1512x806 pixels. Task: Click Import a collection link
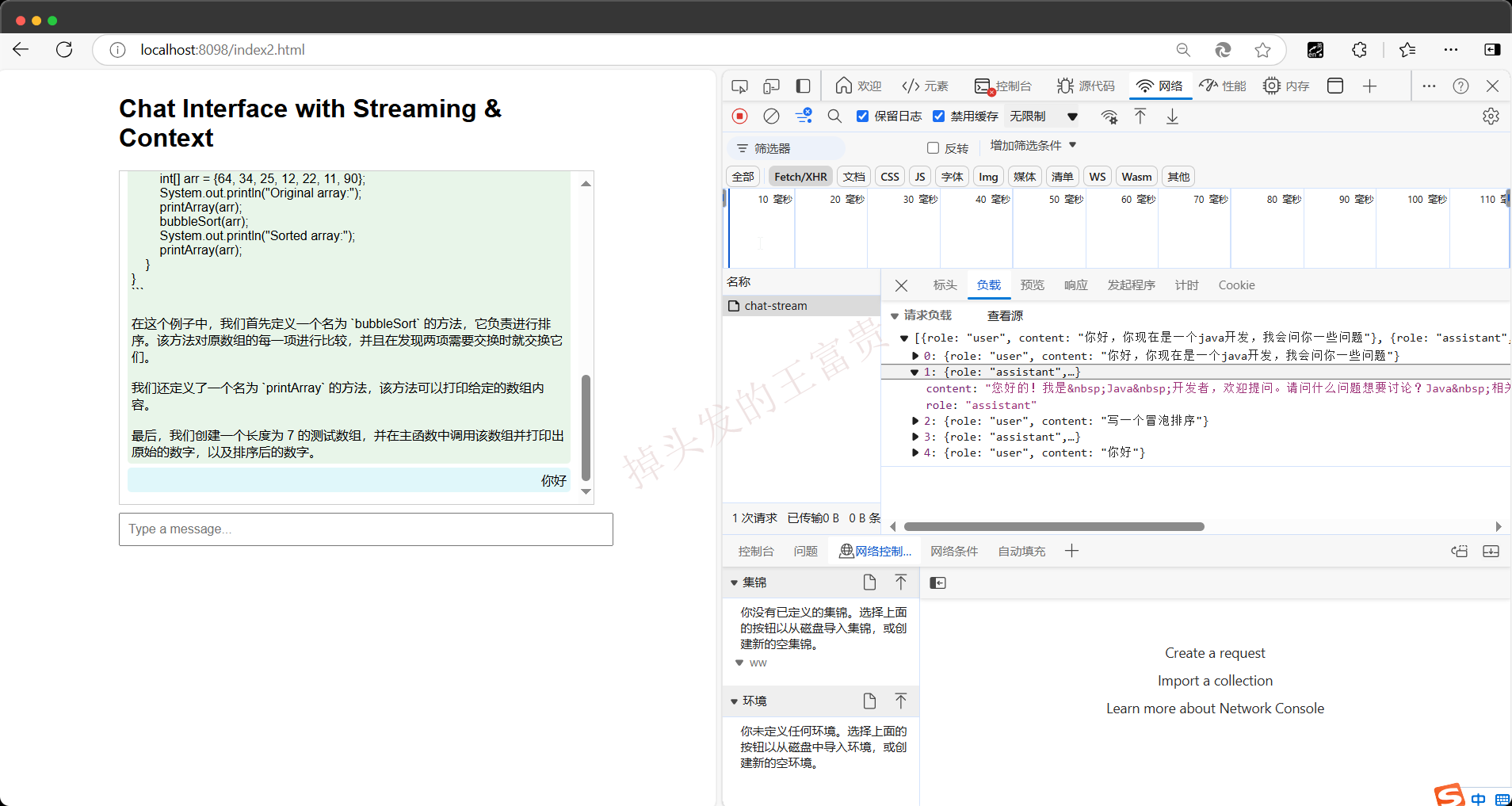pos(1215,681)
